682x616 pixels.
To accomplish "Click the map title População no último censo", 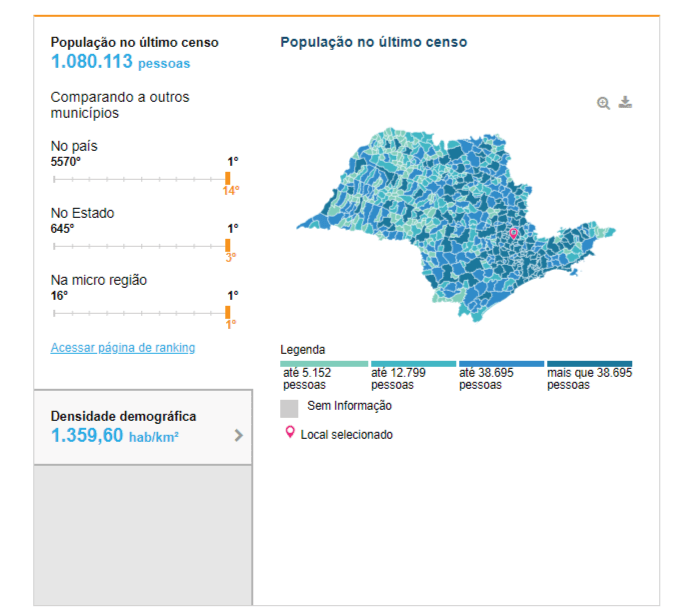I will 374,42.
